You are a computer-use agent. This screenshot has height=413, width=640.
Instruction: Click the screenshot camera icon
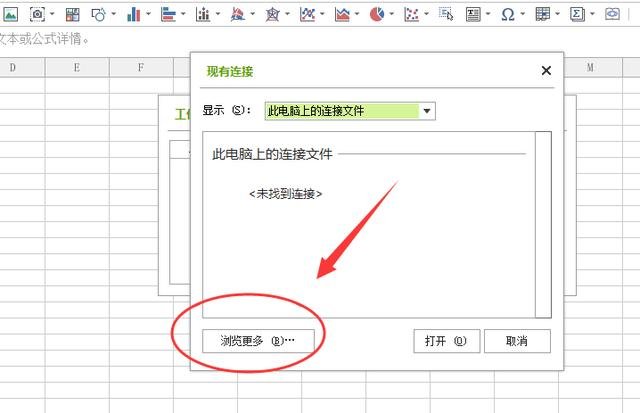pyautogui.click(x=37, y=15)
